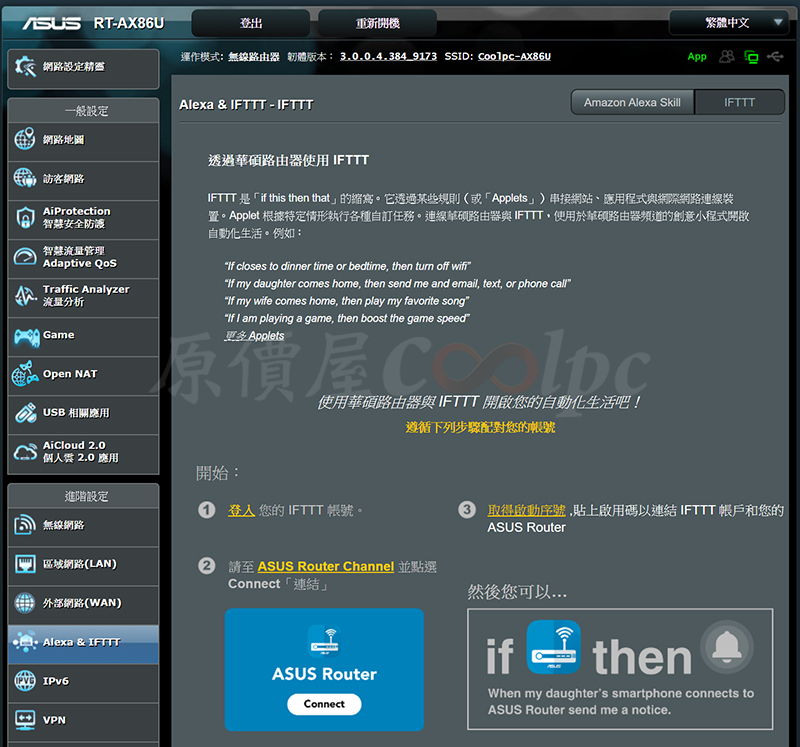
Task: Switch to the IFTTT tab
Action: (739, 103)
